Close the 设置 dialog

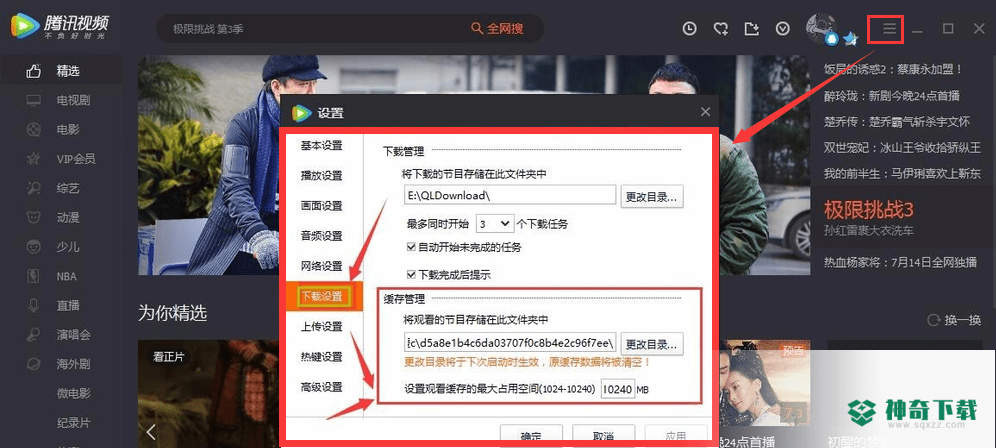tap(705, 112)
